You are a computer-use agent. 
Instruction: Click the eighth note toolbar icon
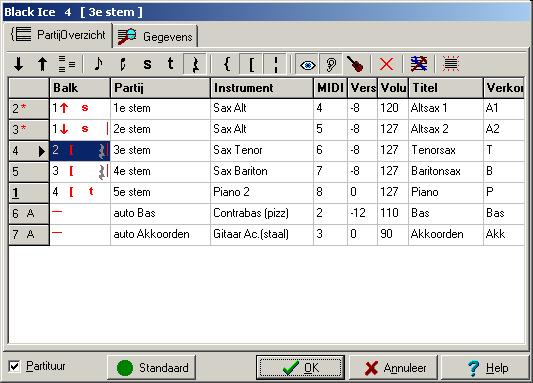pyautogui.click(x=98, y=64)
